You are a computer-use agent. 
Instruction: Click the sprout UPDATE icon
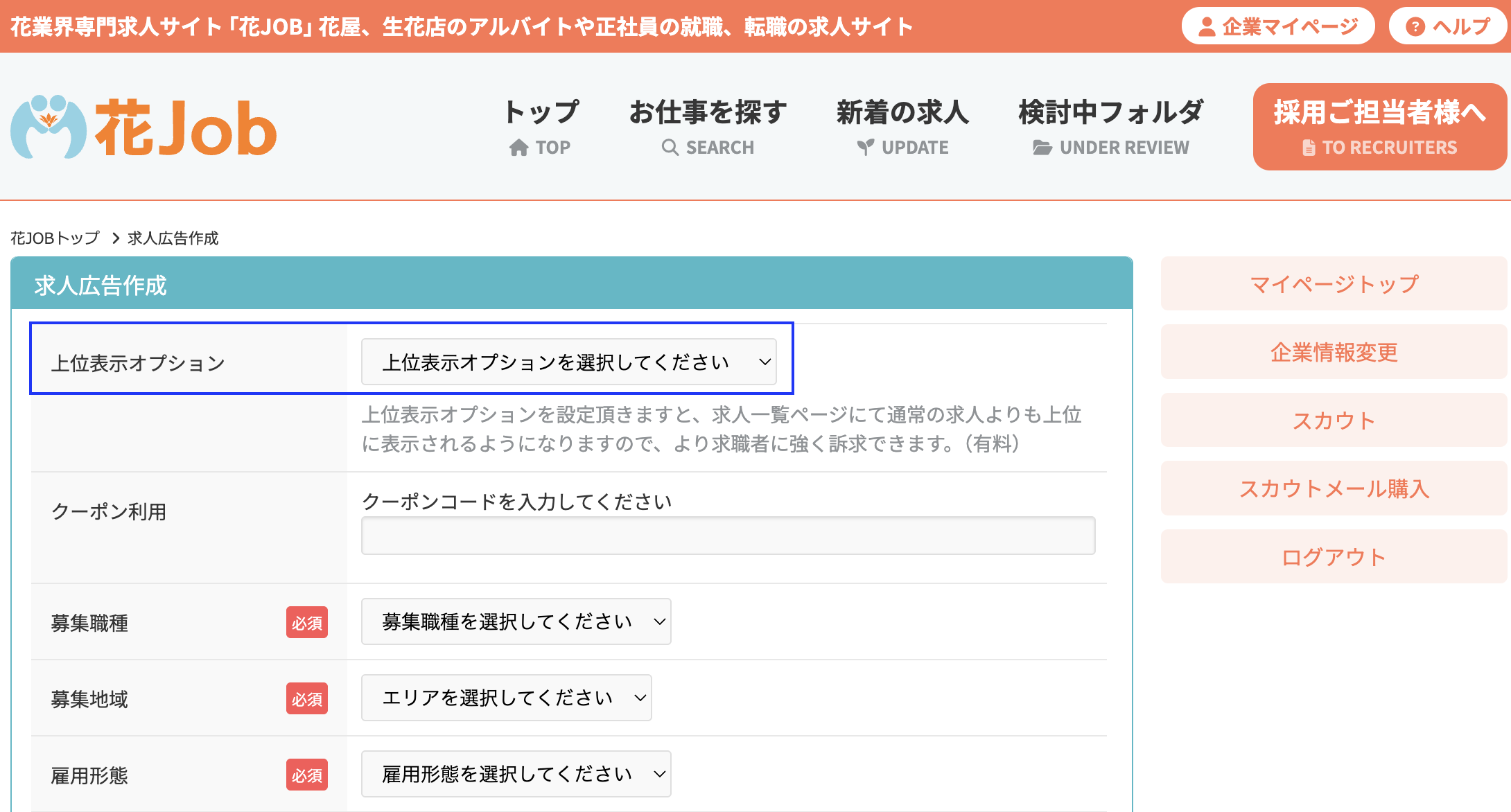865,148
